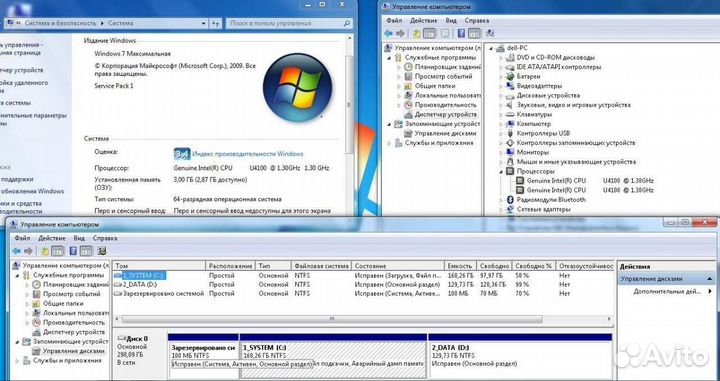Viewport: 720px width, 381px height.
Task: Open Общие папки in dell-PC window tree
Action: 435,86
